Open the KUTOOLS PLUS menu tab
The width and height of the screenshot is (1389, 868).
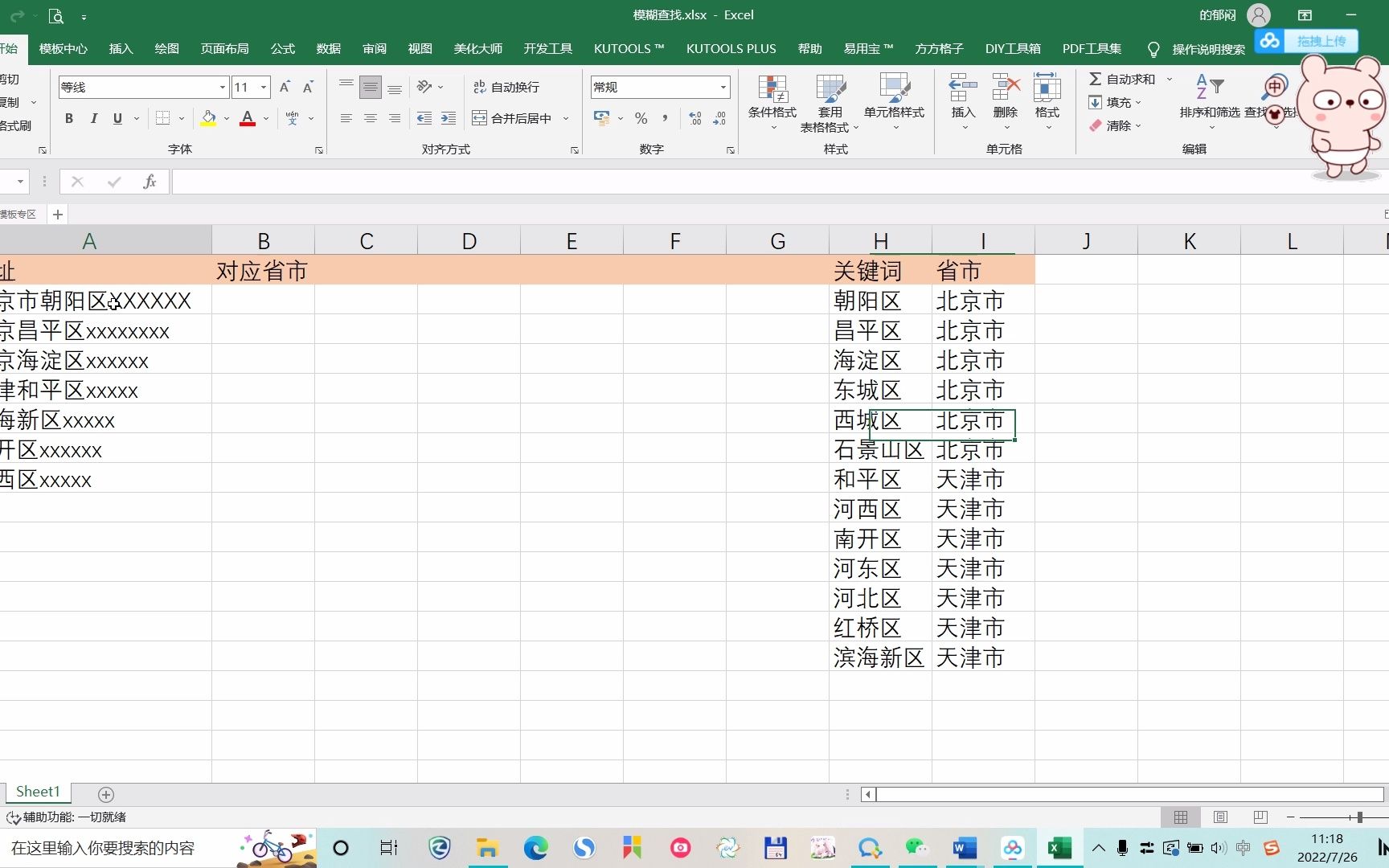pyautogui.click(x=731, y=48)
